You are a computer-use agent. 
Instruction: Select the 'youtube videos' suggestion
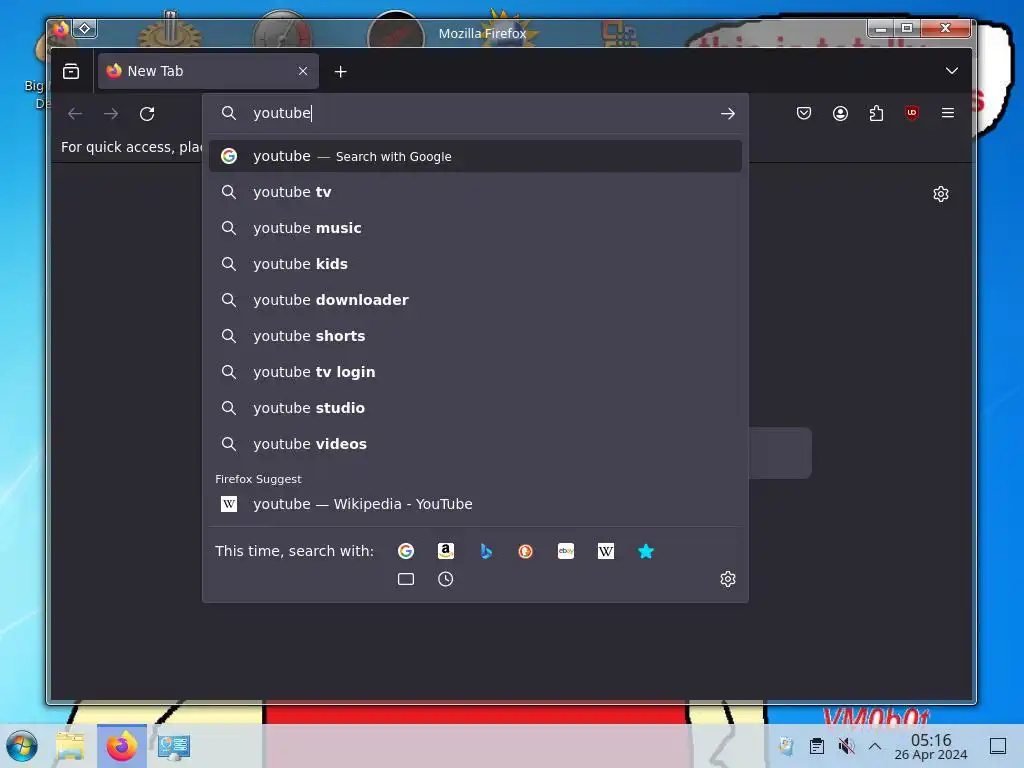(475, 443)
